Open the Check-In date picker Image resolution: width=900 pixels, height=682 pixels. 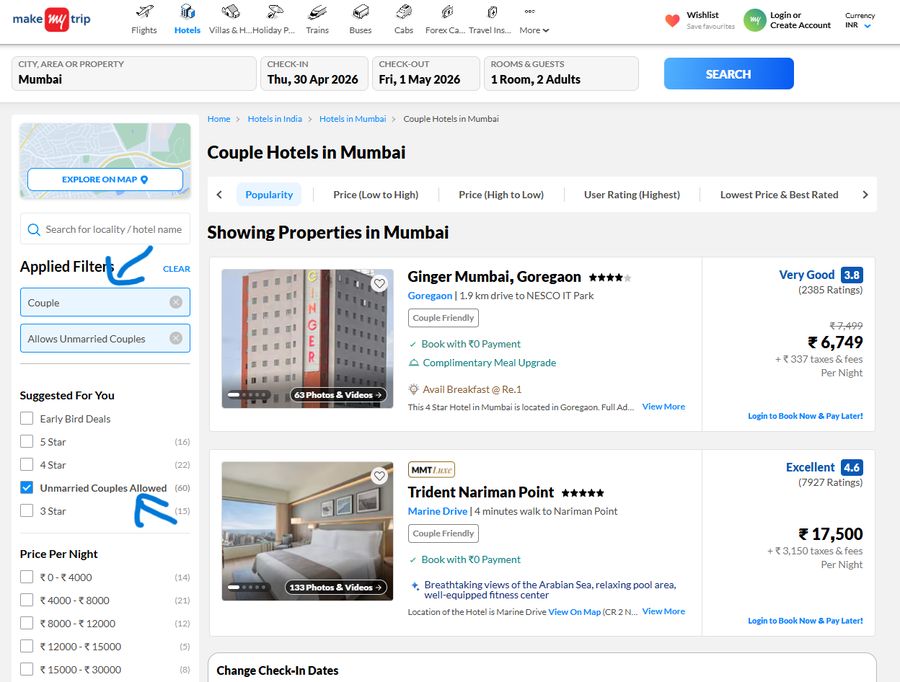click(x=313, y=73)
